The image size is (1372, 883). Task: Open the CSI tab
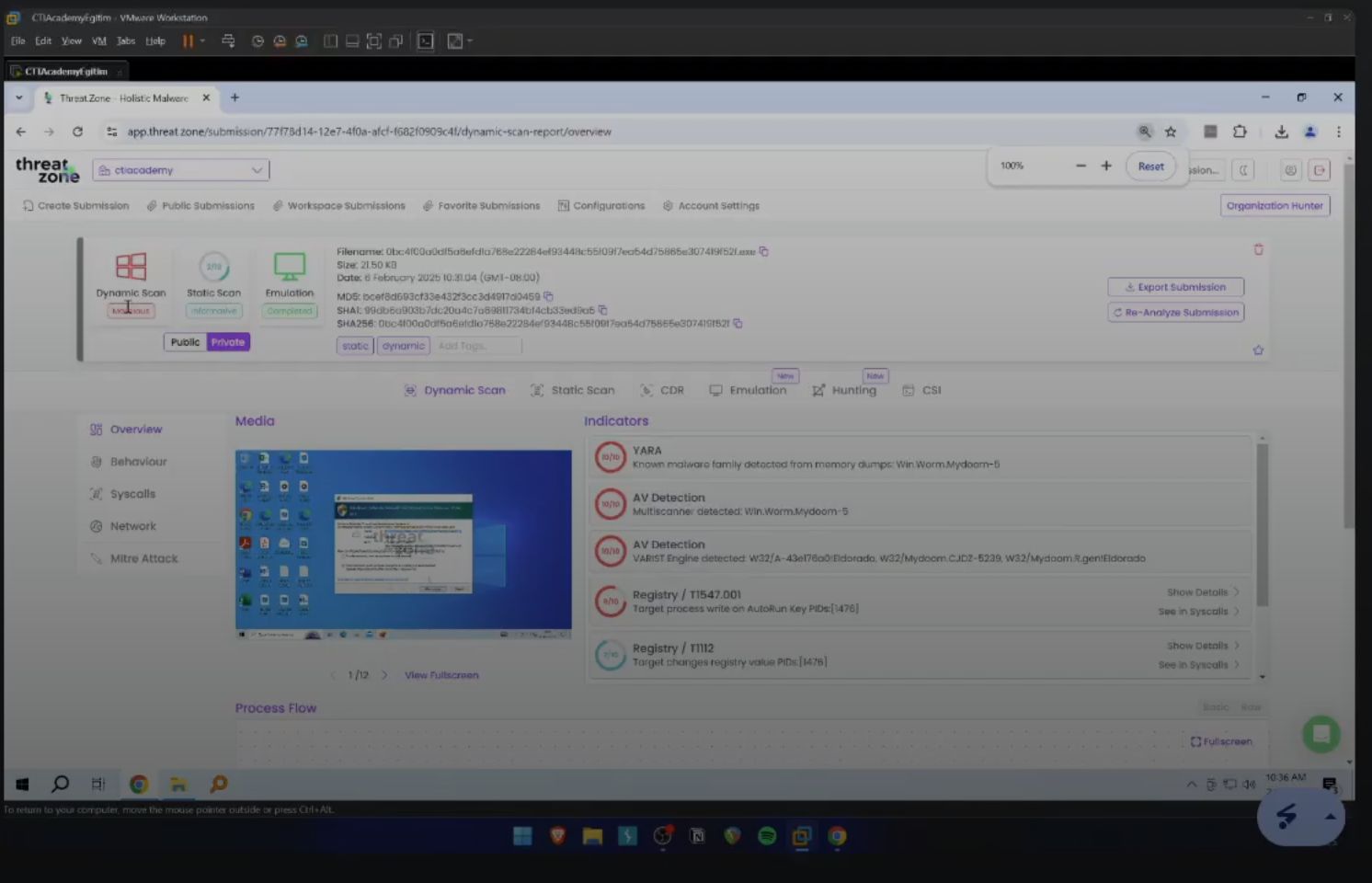pos(921,390)
